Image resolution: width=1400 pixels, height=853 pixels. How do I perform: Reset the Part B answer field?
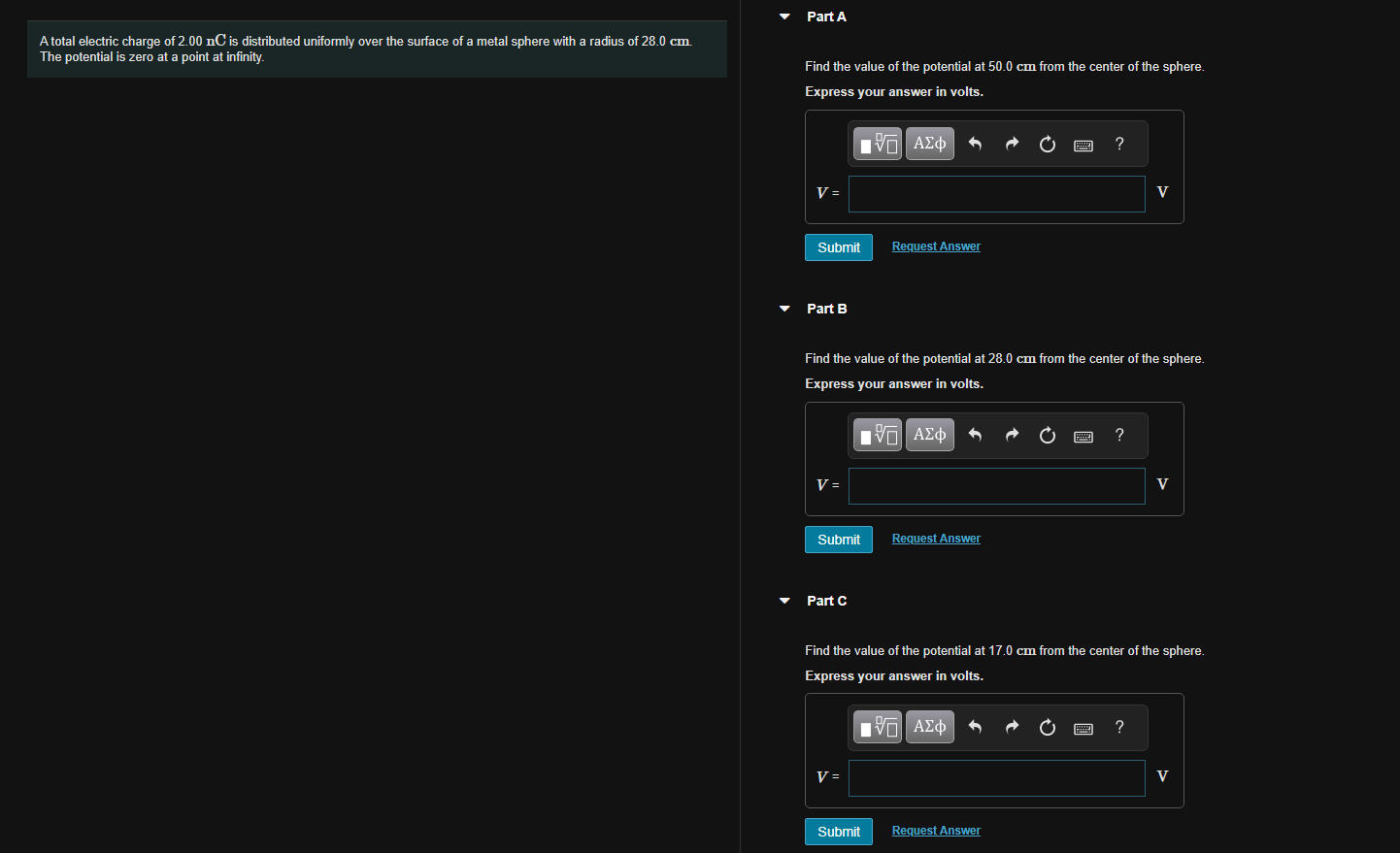1048,435
